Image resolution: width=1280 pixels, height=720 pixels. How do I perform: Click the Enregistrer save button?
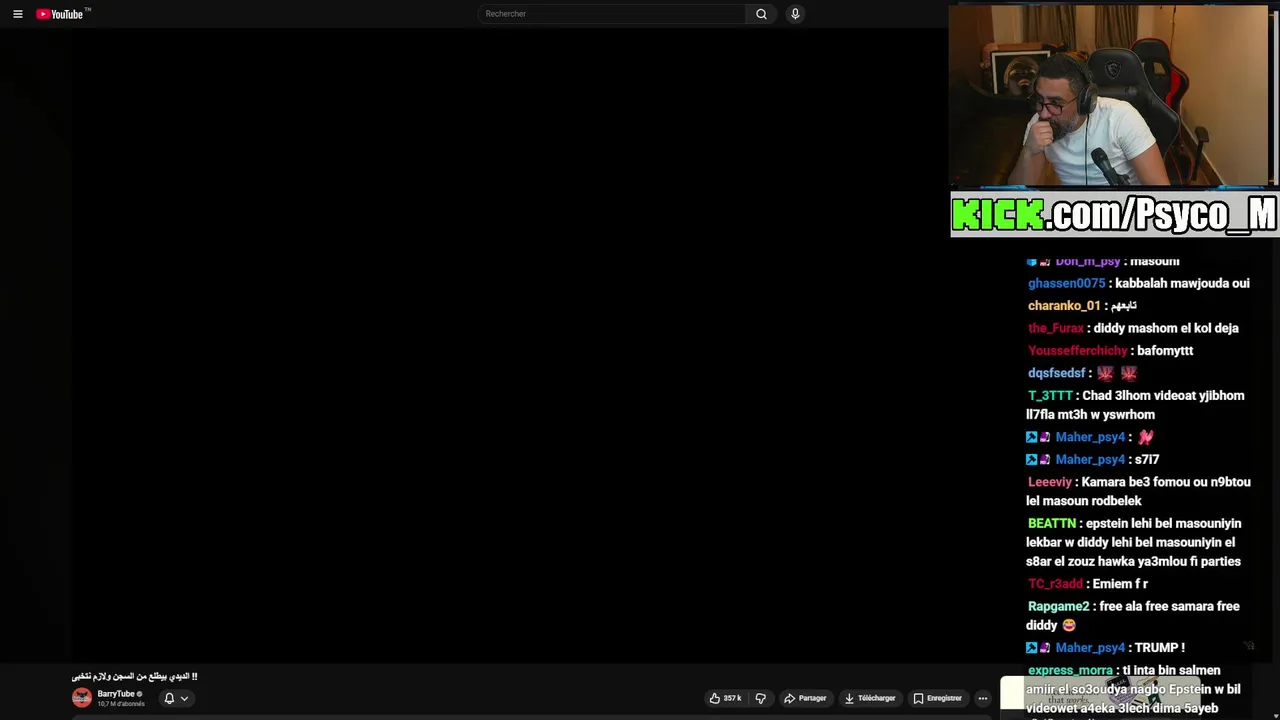click(938, 698)
